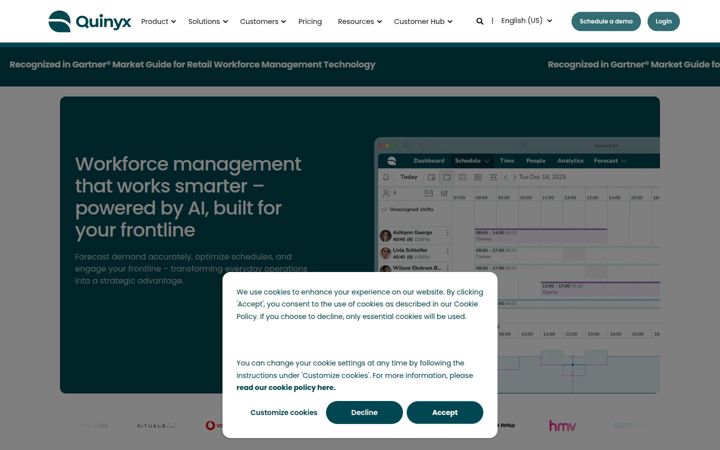
Task: Expand the Customers menu
Action: [263, 21]
